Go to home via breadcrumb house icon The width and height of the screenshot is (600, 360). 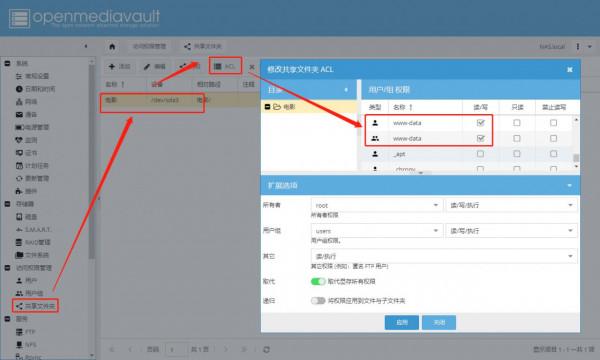pos(112,47)
